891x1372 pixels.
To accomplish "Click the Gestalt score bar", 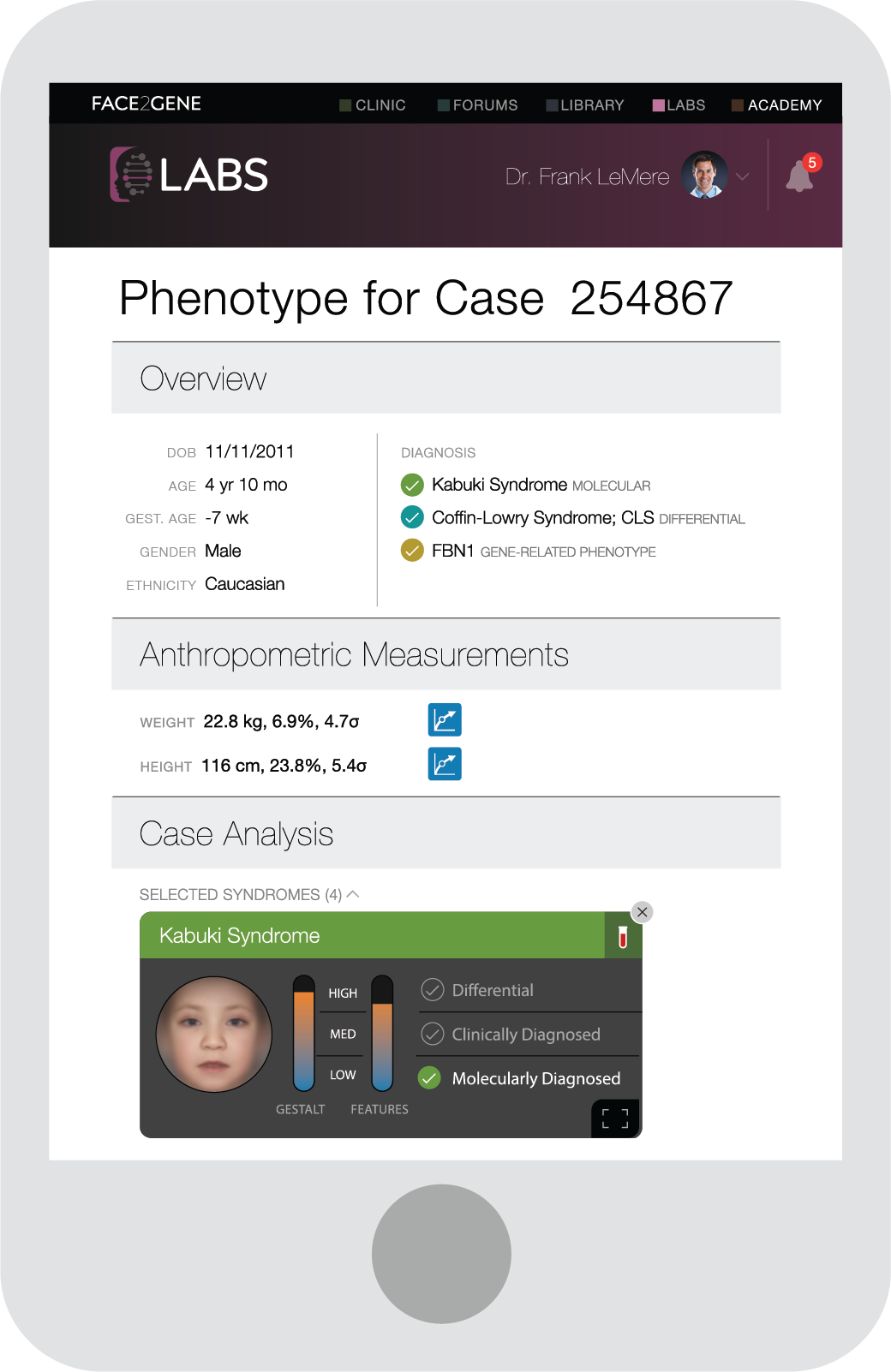I will (304, 1033).
